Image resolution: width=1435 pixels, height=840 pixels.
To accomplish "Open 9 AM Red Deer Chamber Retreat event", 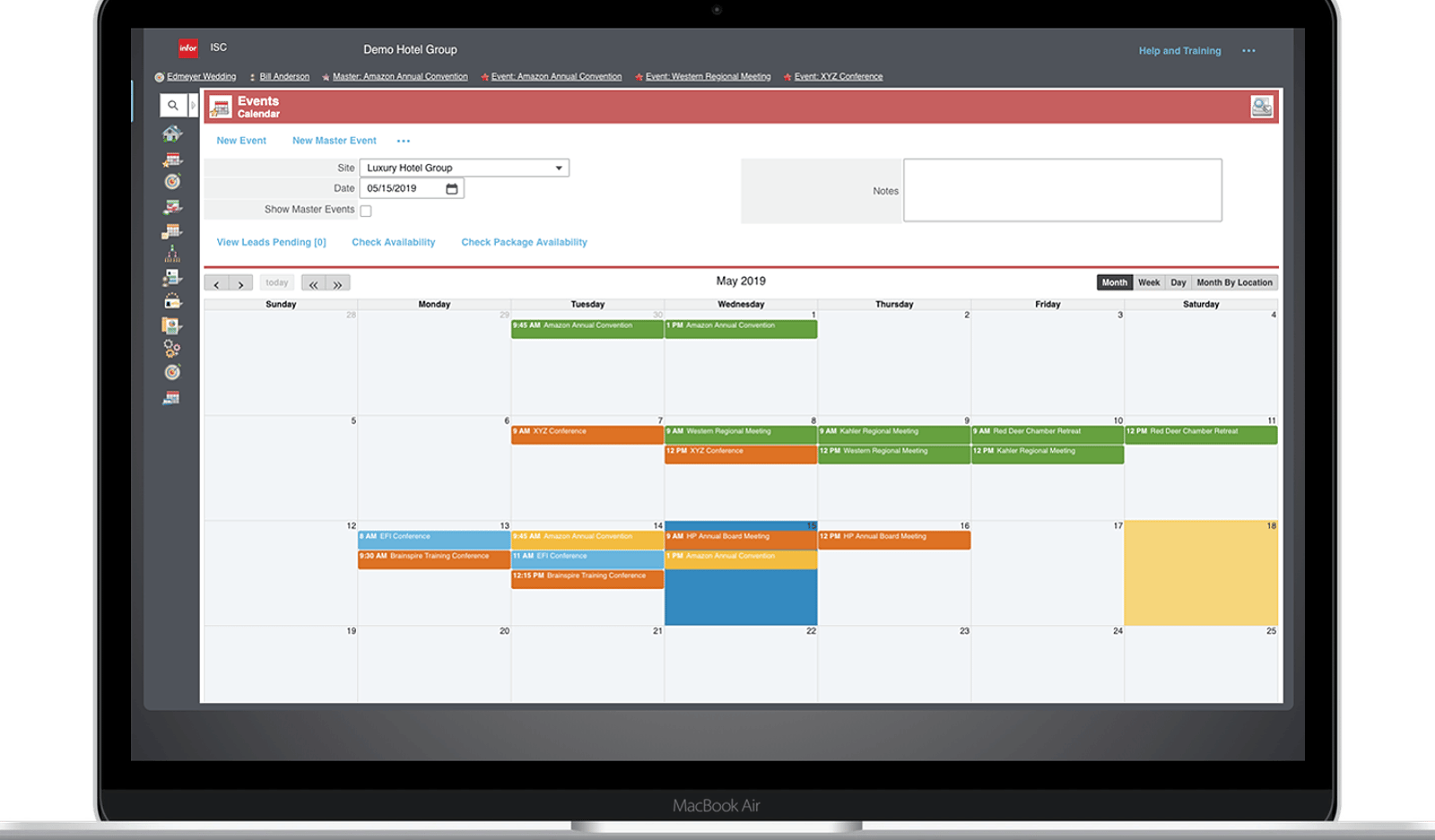I will point(1048,435).
